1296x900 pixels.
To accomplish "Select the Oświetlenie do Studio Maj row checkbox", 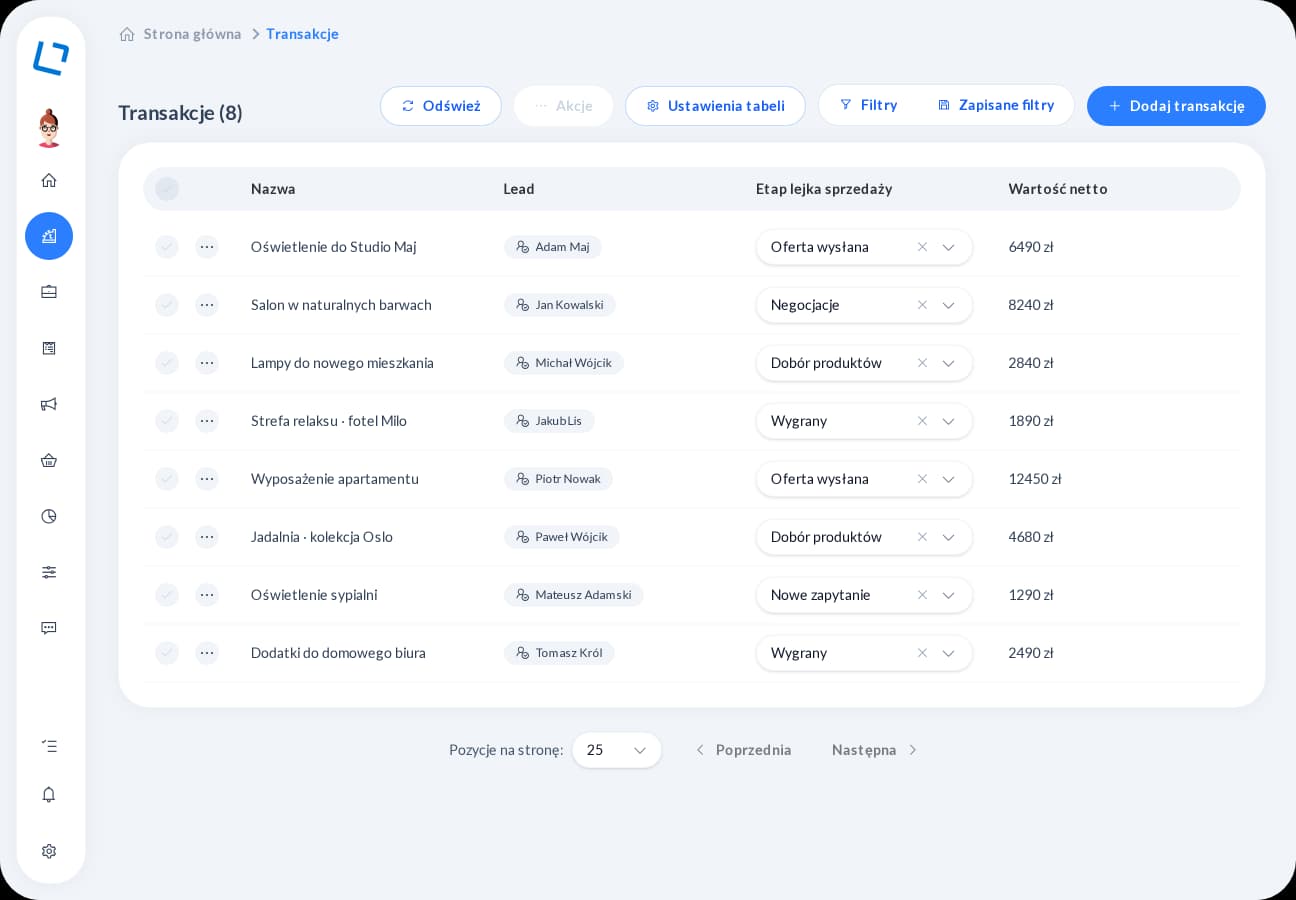I will pyautogui.click(x=167, y=247).
